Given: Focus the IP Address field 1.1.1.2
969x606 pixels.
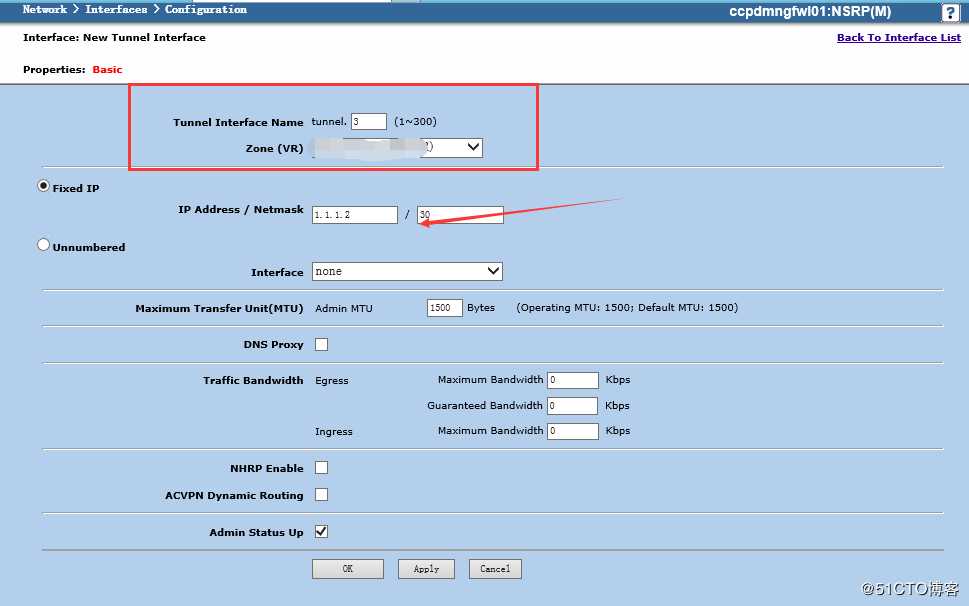Looking at the screenshot, I should click(x=355, y=215).
